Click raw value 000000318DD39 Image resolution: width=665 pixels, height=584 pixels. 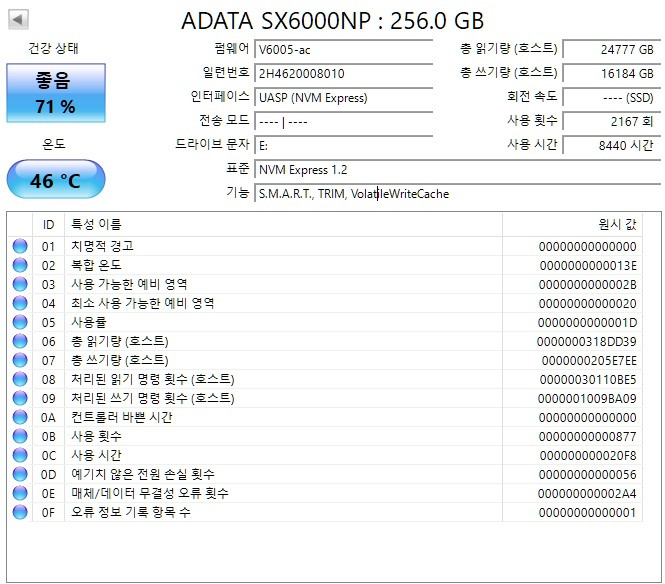click(587, 341)
